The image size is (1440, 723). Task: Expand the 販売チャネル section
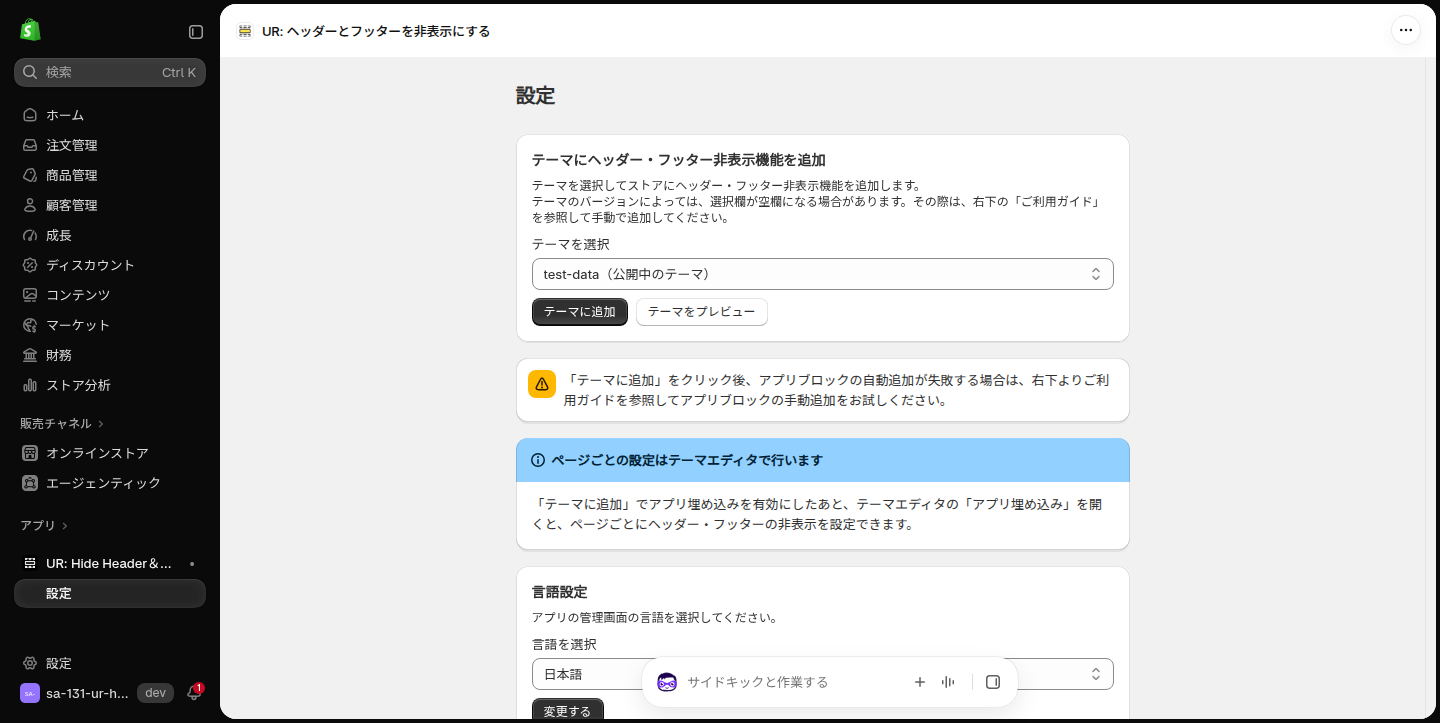click(x=62, y=423)
